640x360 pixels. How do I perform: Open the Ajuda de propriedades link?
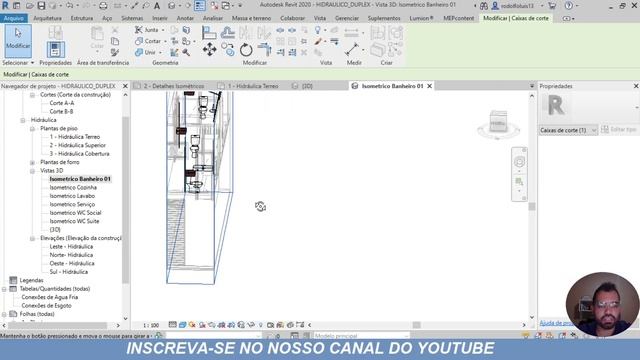point(555,323)
